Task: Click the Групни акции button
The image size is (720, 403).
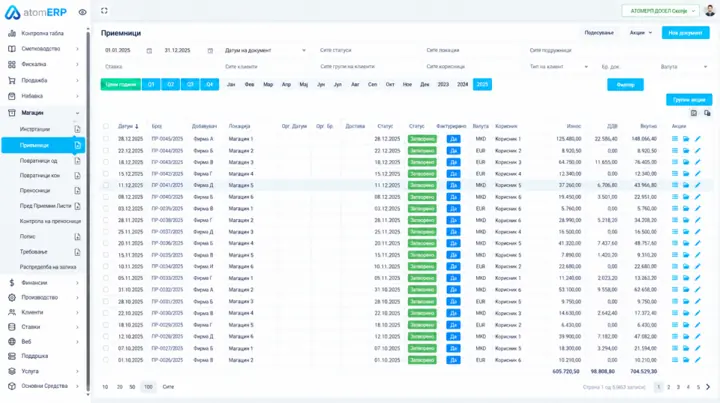Action: click(x=689, y=100)
